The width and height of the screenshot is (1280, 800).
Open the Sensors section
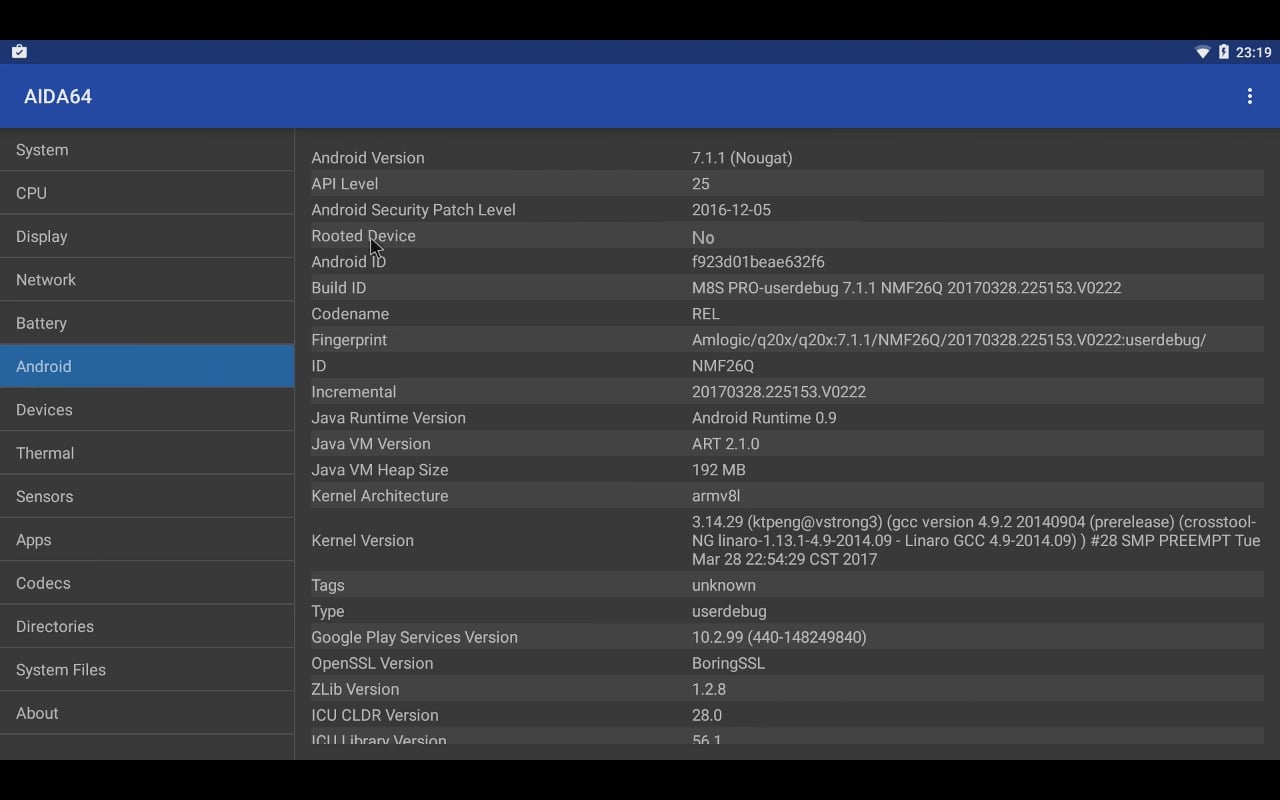[x=147, y=496]
